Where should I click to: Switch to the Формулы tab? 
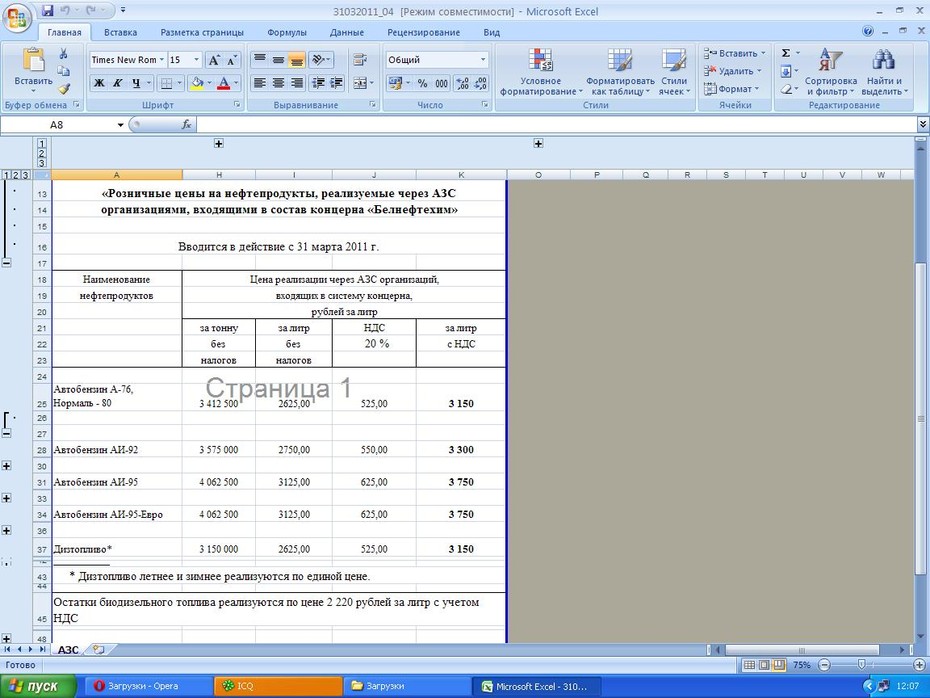click(x=287, y=33)
